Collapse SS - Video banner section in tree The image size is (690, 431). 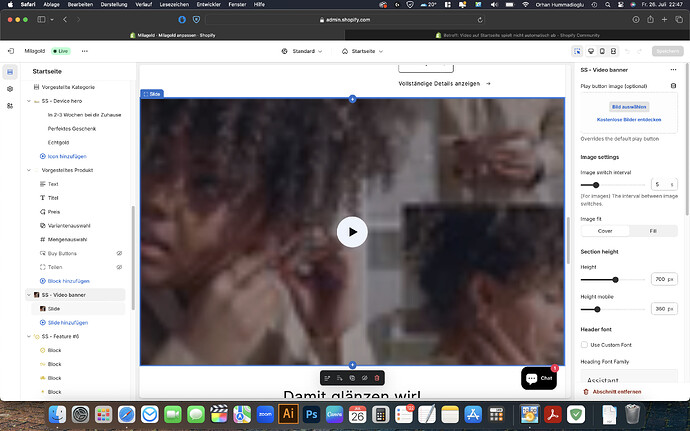click(29, 295)
